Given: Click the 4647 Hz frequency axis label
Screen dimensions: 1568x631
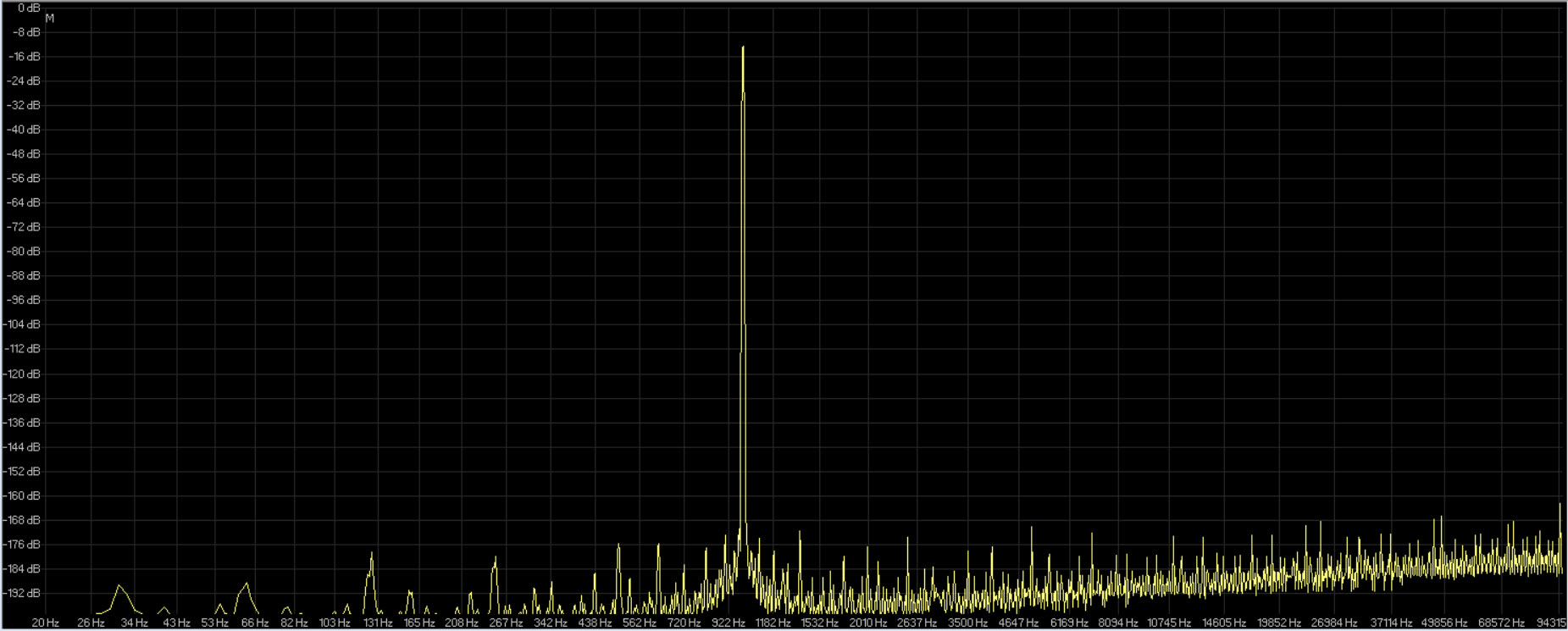Looking at the screenshot, I should 1017,623.
